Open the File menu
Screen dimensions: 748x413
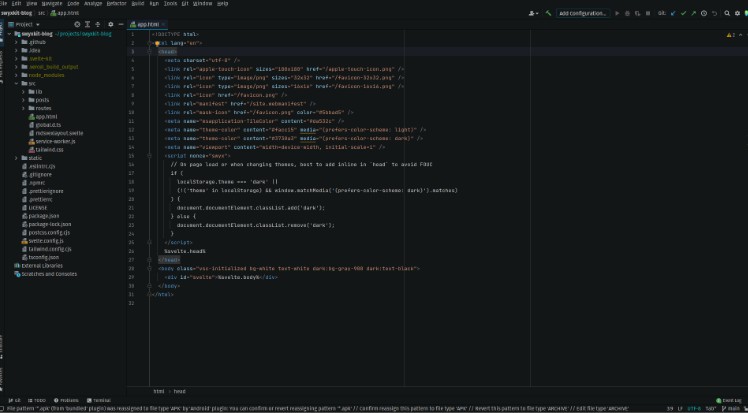(3, 3)
